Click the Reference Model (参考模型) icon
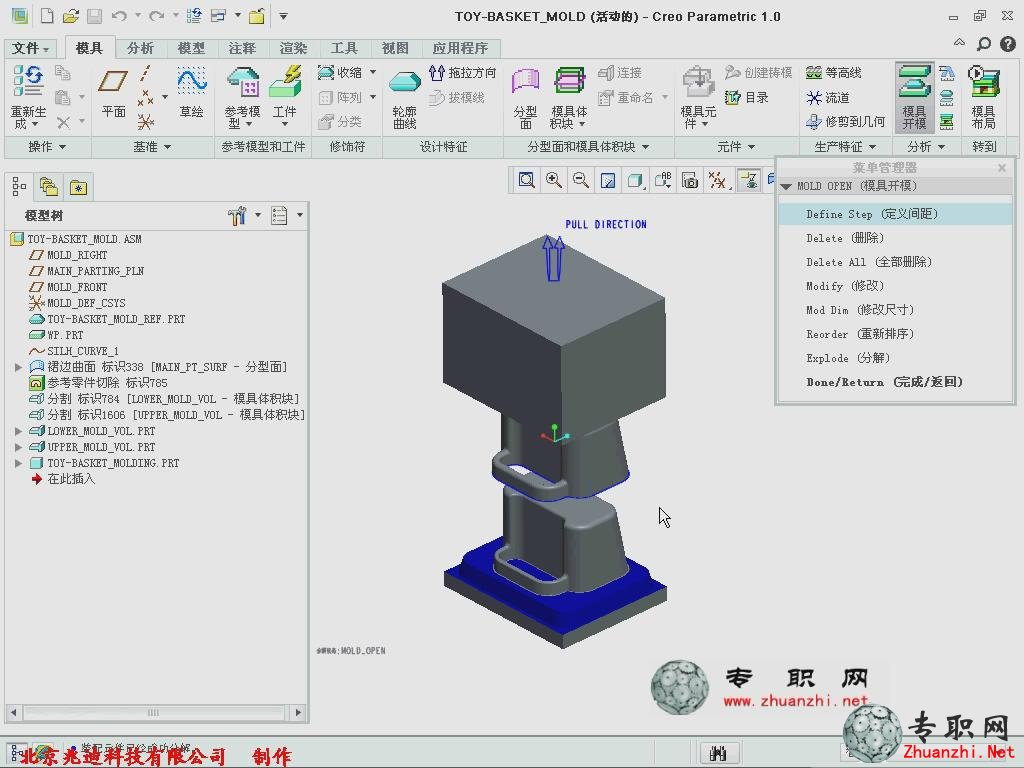This screenshot has width=1024, height=768. pyautogui.click(x=242, y=97)
